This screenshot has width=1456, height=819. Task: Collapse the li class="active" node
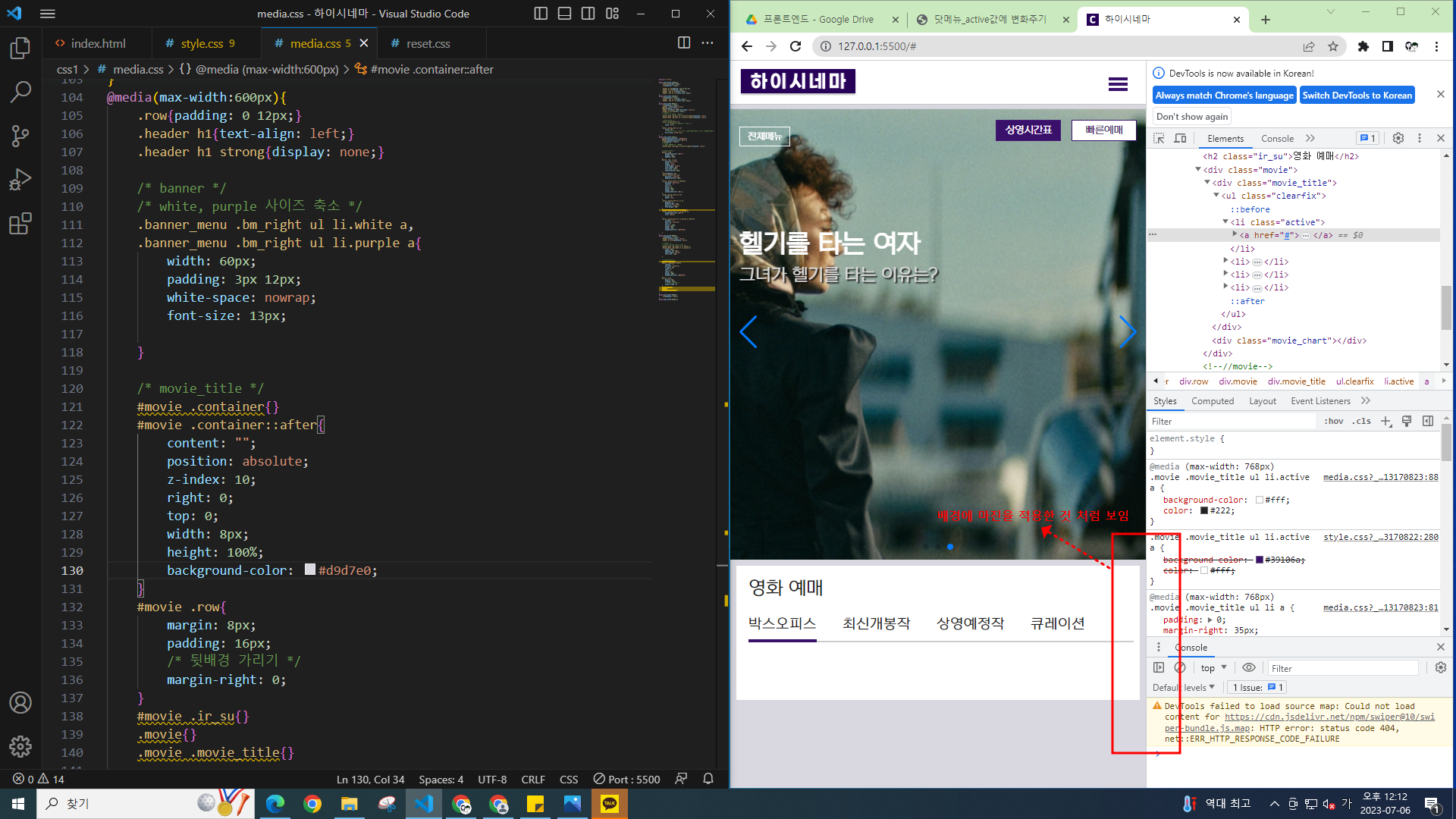(1225, 222)
